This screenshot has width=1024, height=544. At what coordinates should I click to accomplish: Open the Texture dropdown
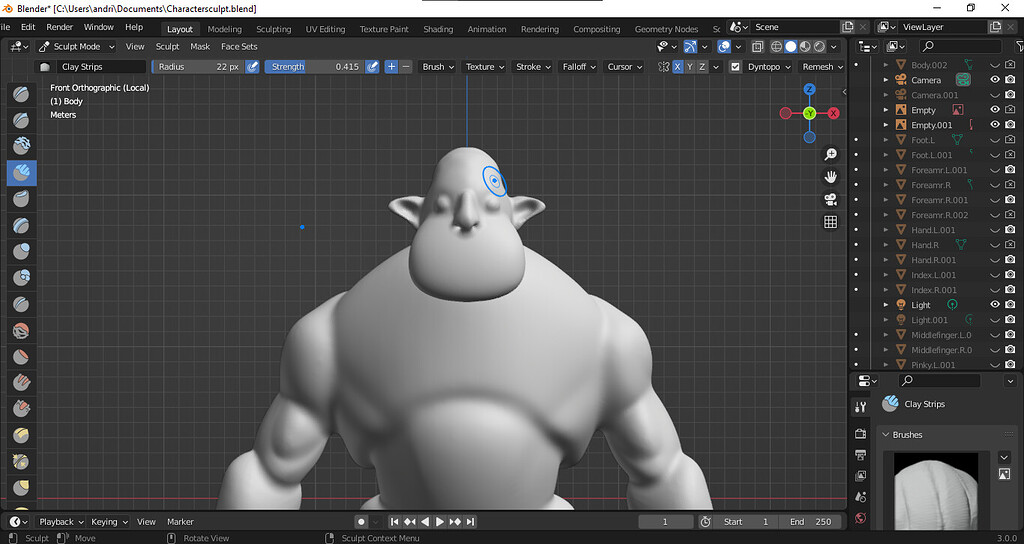pyautogui.click(x=484, y=67)
